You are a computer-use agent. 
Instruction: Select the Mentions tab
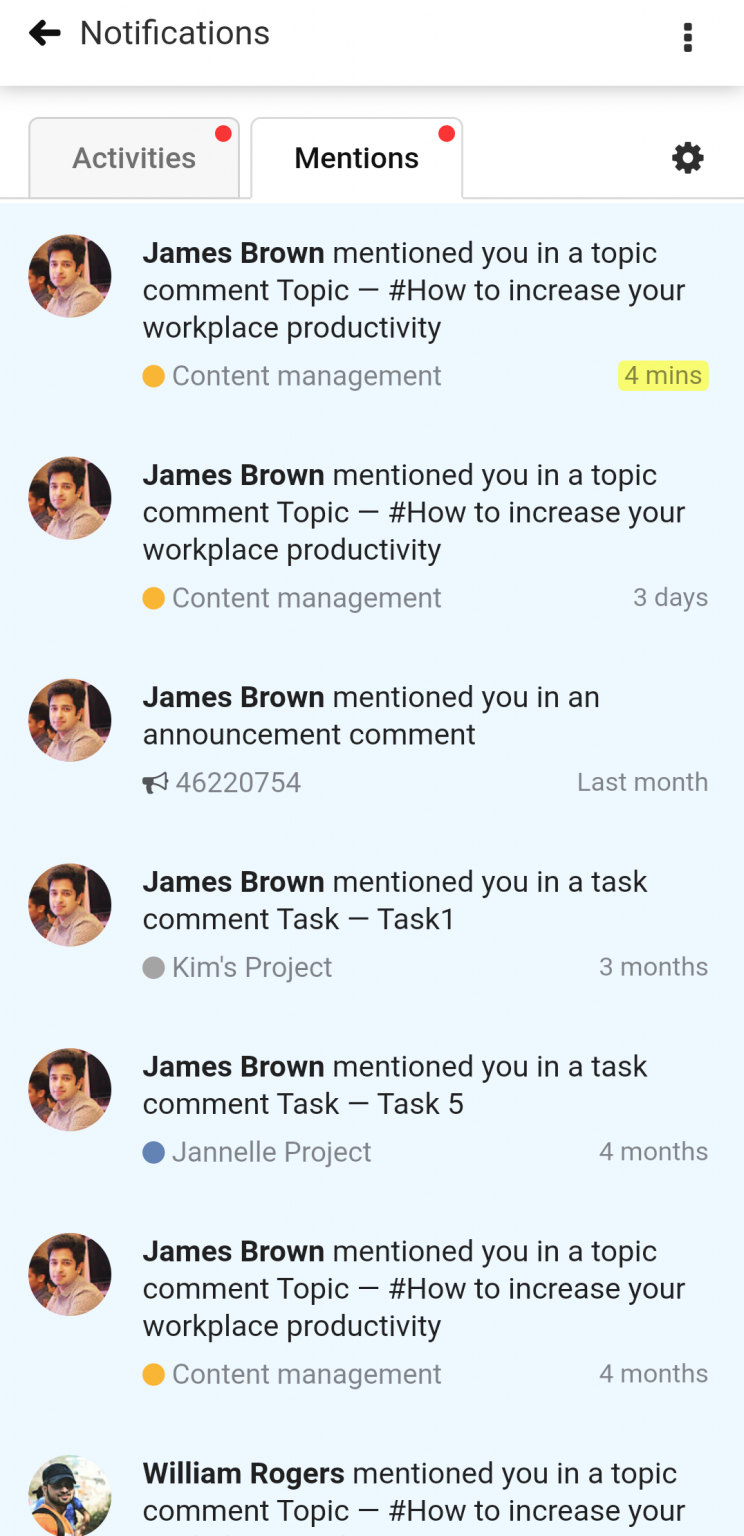coord(356,157)
